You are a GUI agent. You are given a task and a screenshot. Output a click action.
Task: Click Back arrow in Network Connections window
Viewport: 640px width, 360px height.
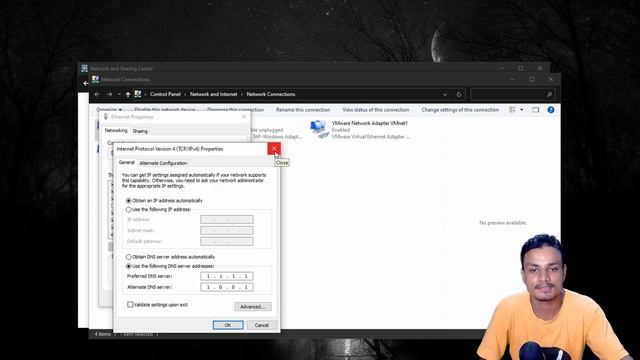tap(97, 94)
